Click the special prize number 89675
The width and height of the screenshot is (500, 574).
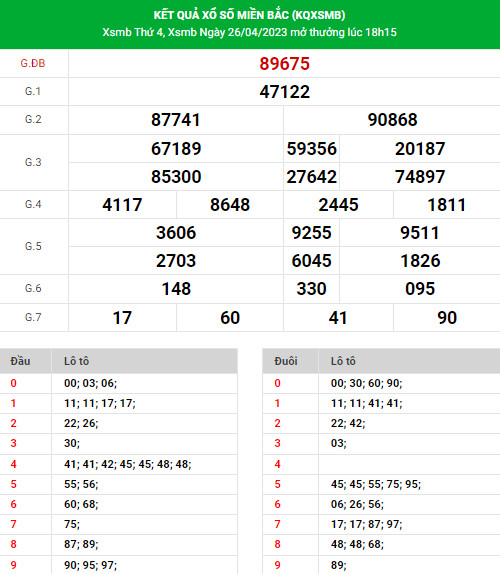click(284, 64)
